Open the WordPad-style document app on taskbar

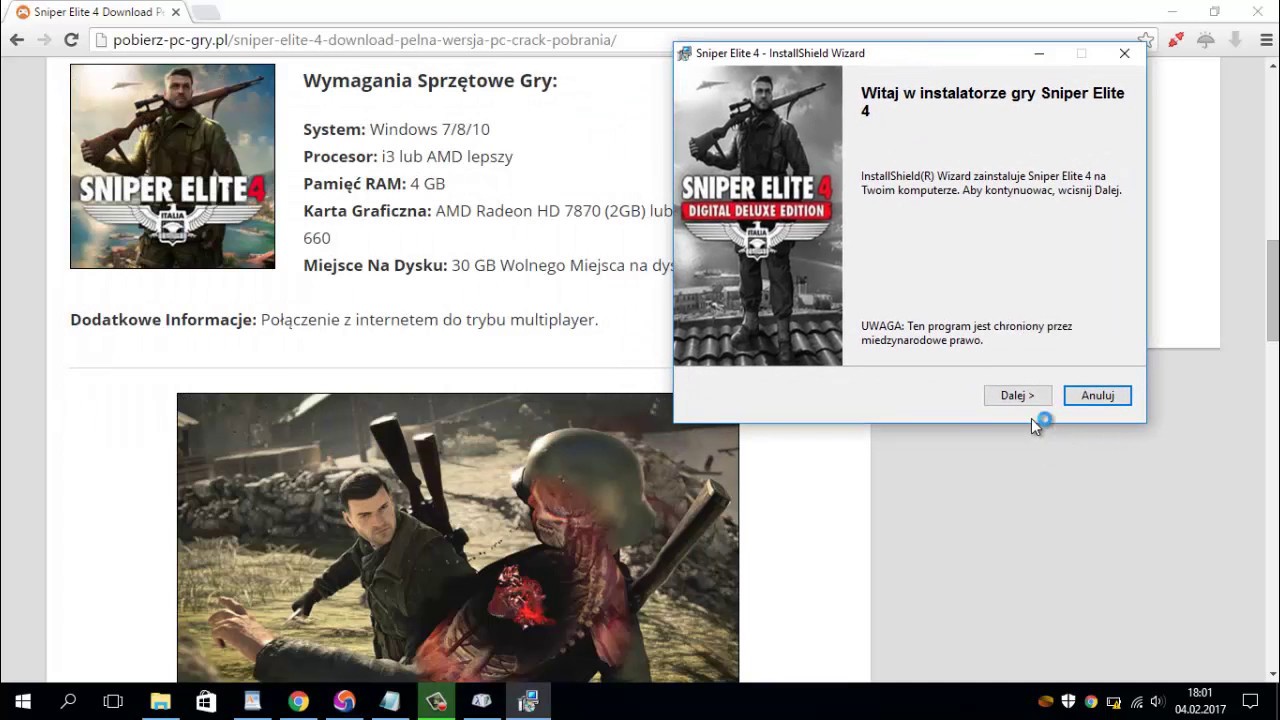[x=252, y=701]
